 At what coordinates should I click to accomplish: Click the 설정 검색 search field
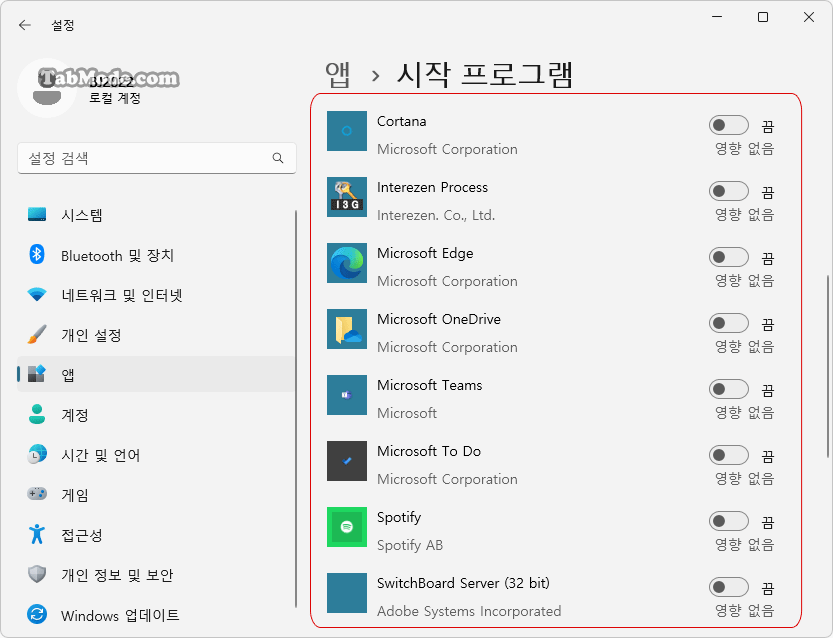(x=157, y=158)
